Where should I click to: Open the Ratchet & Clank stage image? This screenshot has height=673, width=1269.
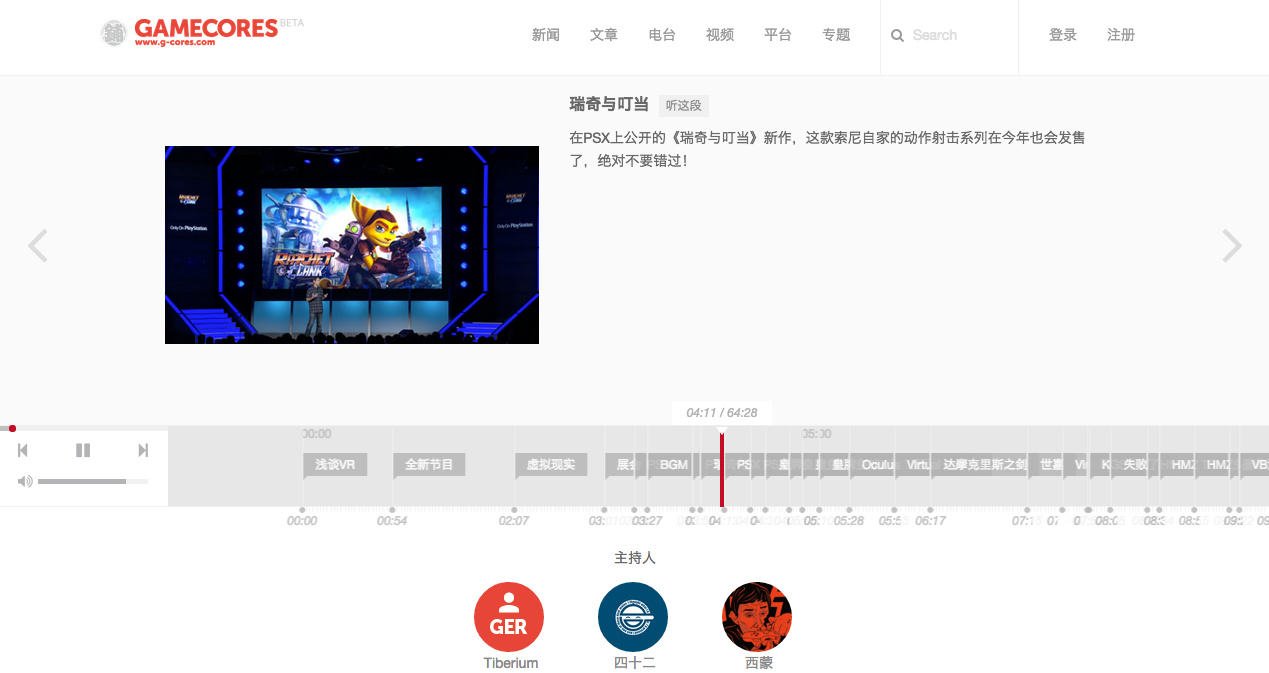[x=352, y=245]
